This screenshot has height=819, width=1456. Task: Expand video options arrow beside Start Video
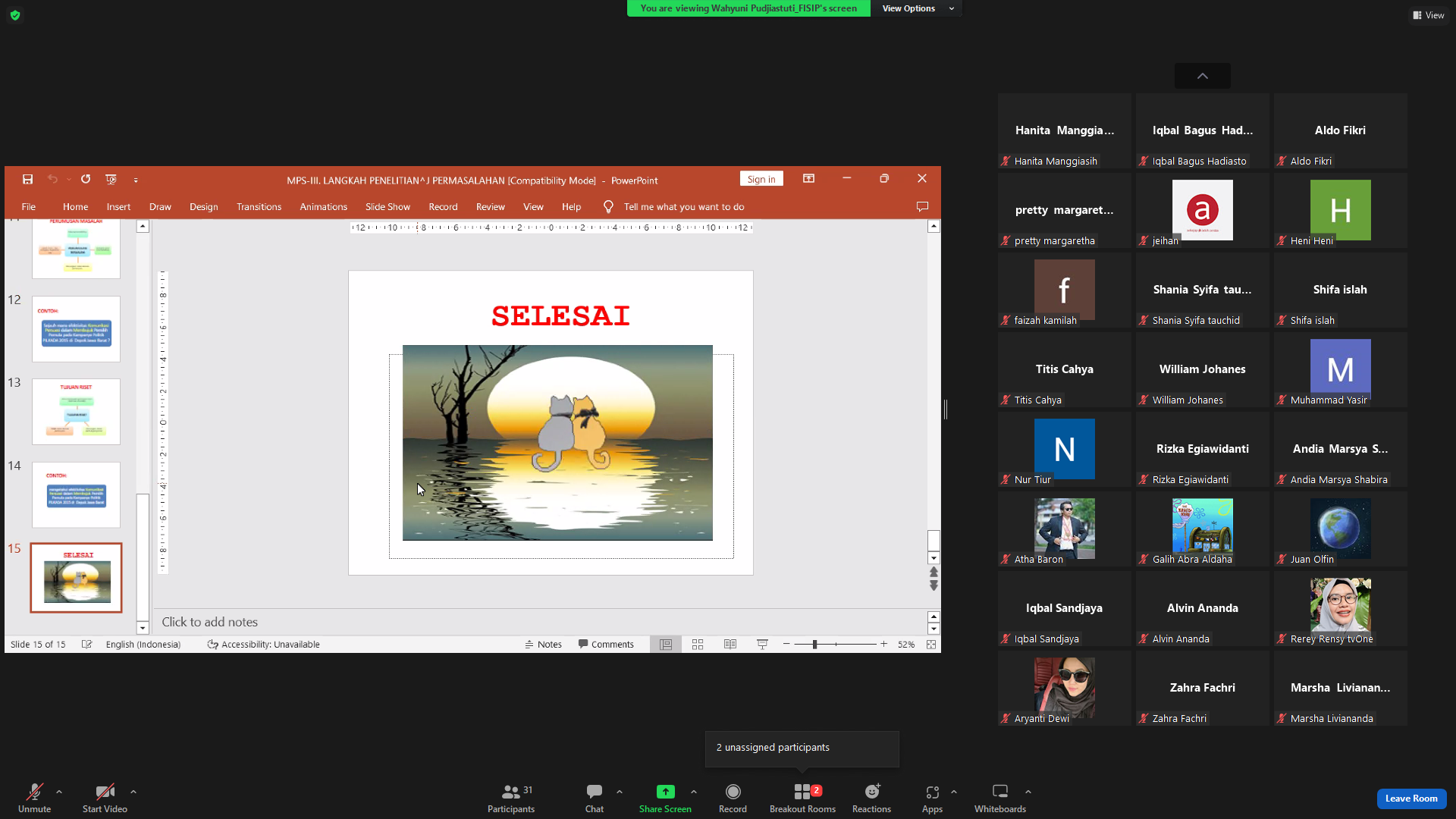point(133,792)
